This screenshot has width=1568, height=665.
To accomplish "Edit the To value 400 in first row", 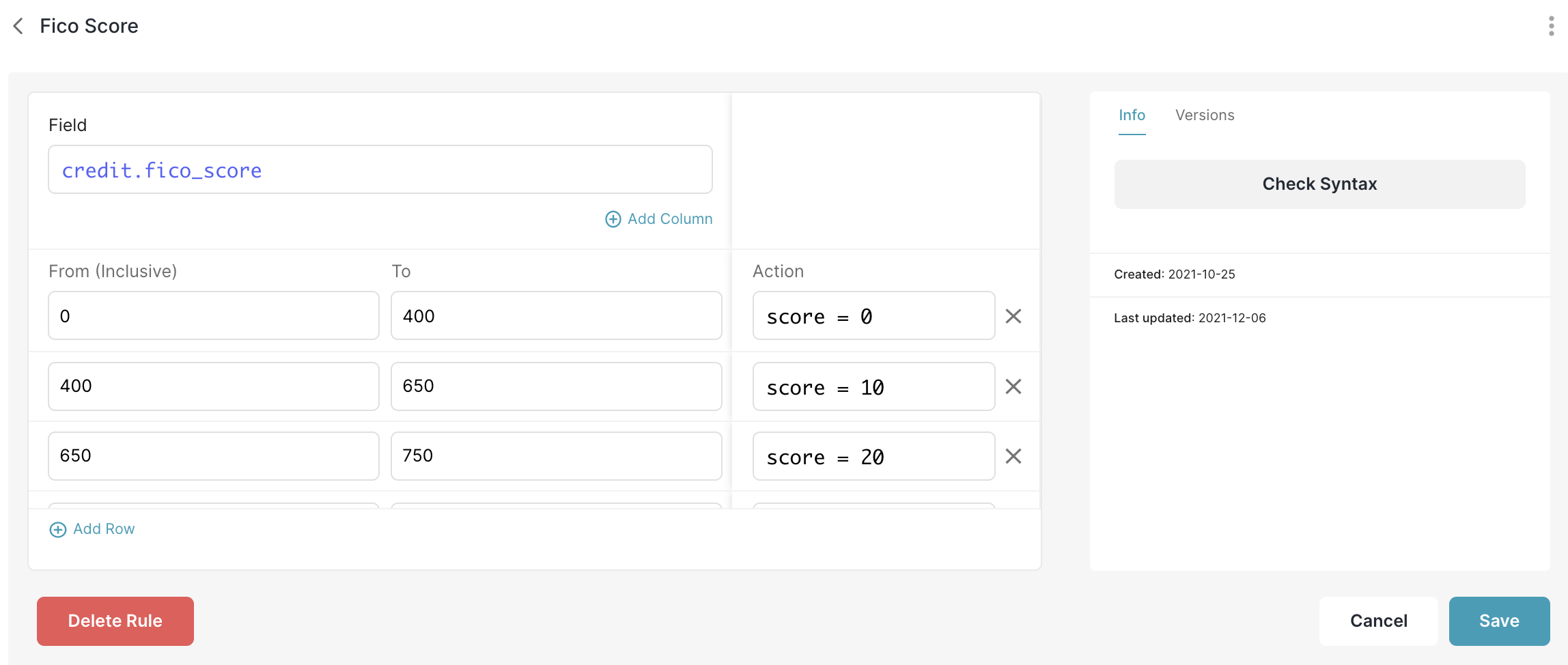I will point(556,315).
